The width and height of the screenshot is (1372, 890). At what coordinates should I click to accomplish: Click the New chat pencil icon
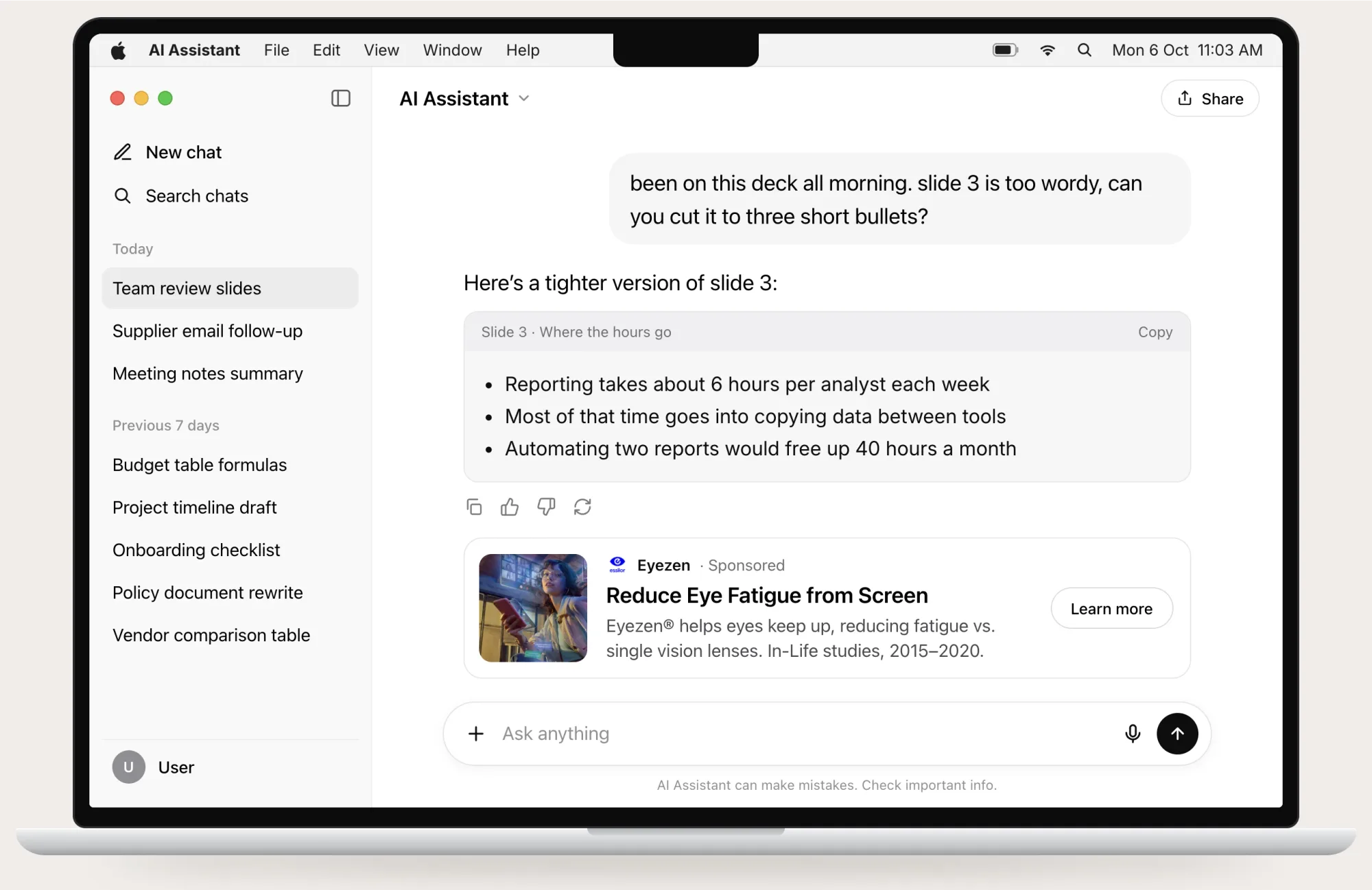pyautogui.click(x=123, y=152)
